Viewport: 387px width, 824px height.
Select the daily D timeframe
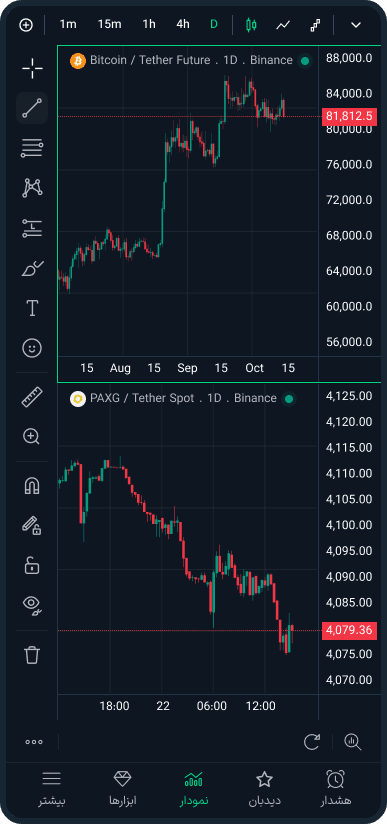click(x=214, y=24)
